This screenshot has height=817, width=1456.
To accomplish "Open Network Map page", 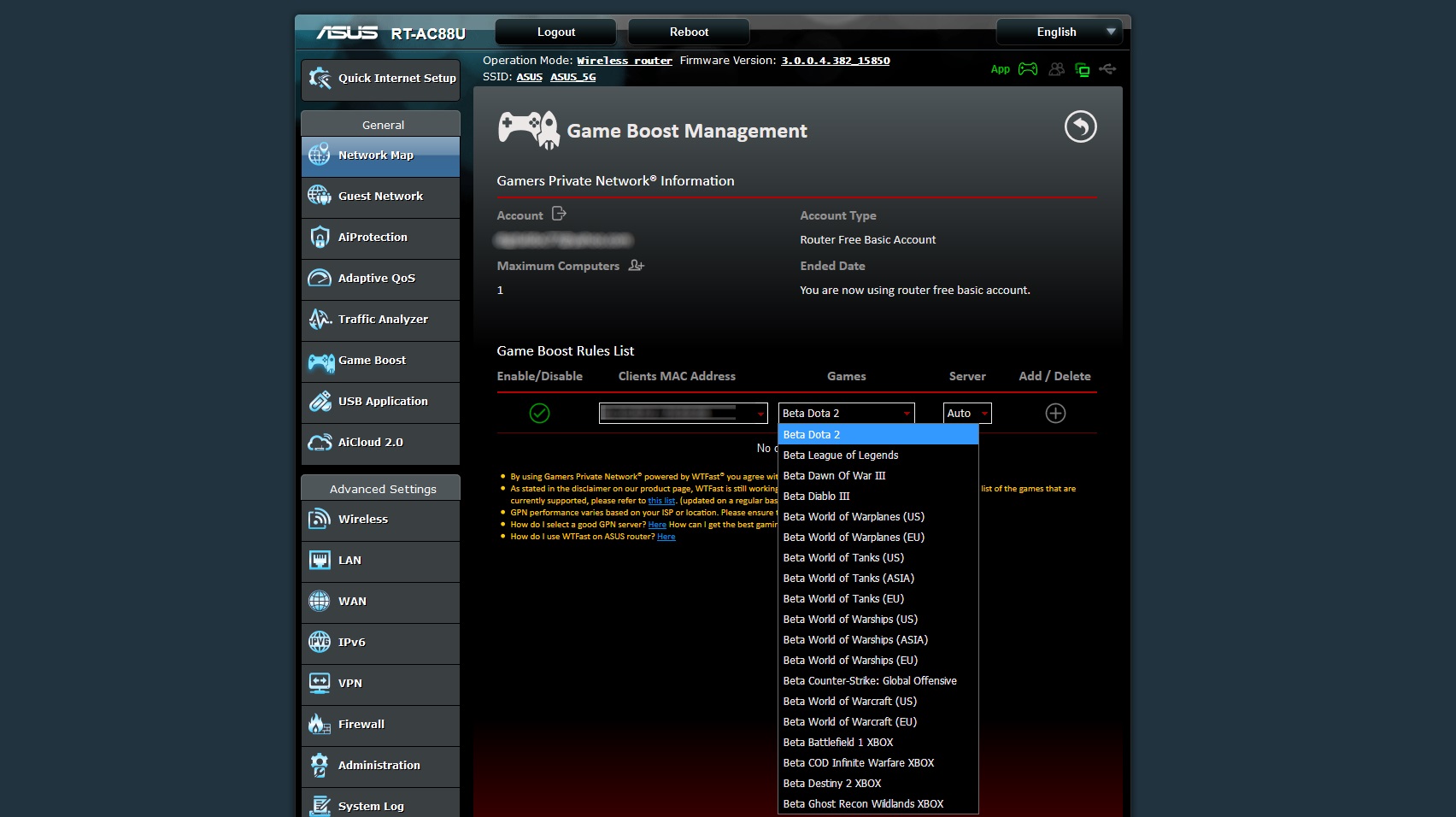I will coord(380,156).
